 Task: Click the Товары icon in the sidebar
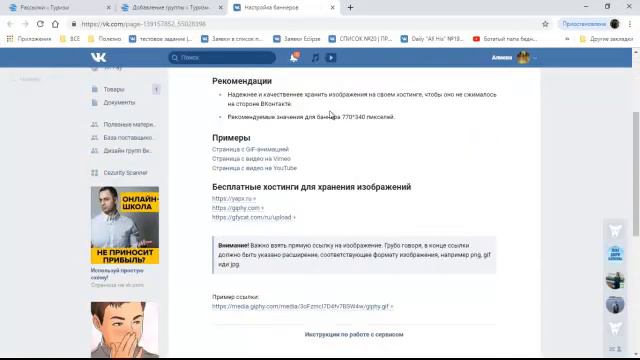point(95,89)
